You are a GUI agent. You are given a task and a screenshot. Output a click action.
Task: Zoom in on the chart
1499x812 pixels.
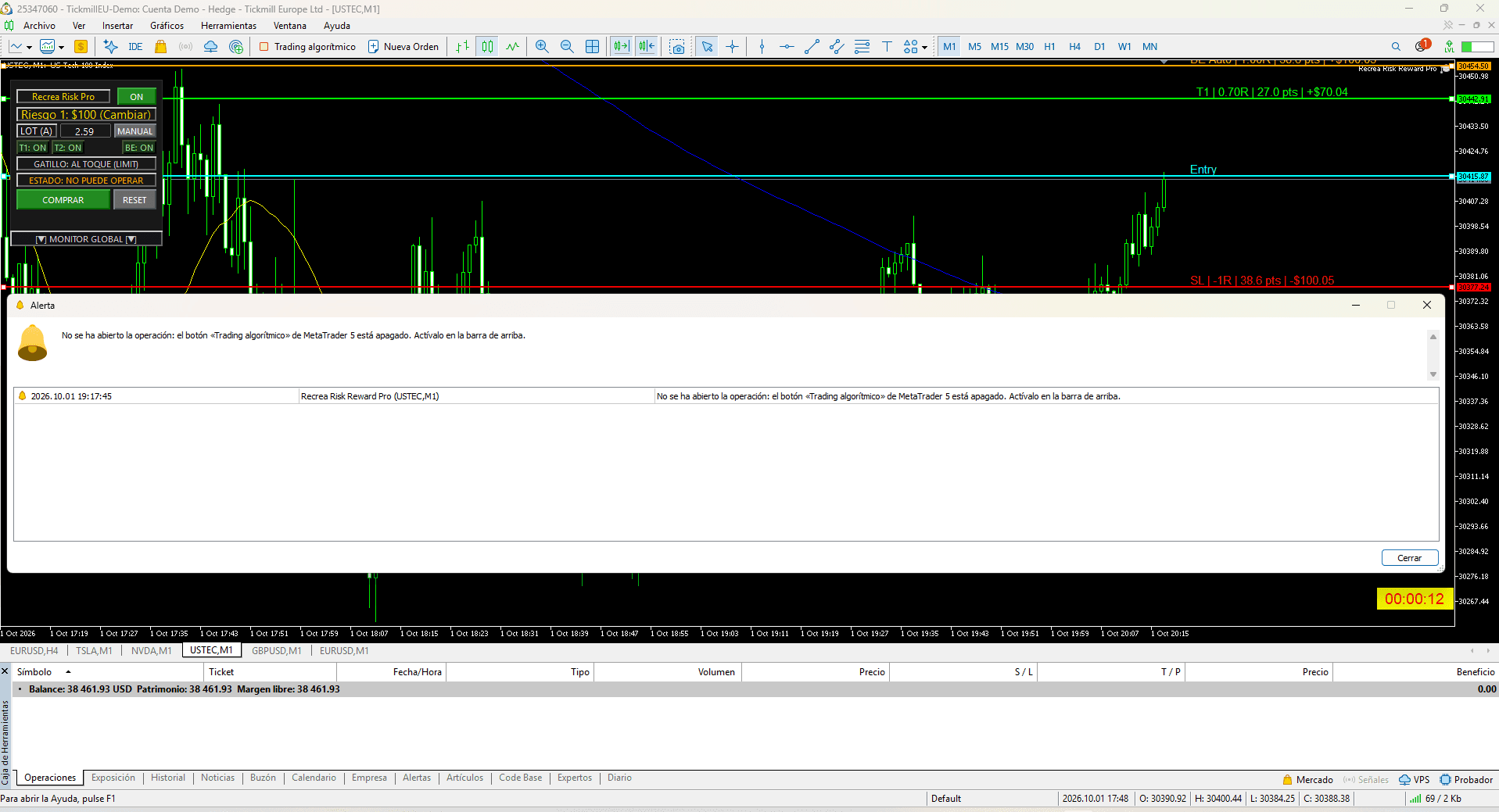coord(542,47)
